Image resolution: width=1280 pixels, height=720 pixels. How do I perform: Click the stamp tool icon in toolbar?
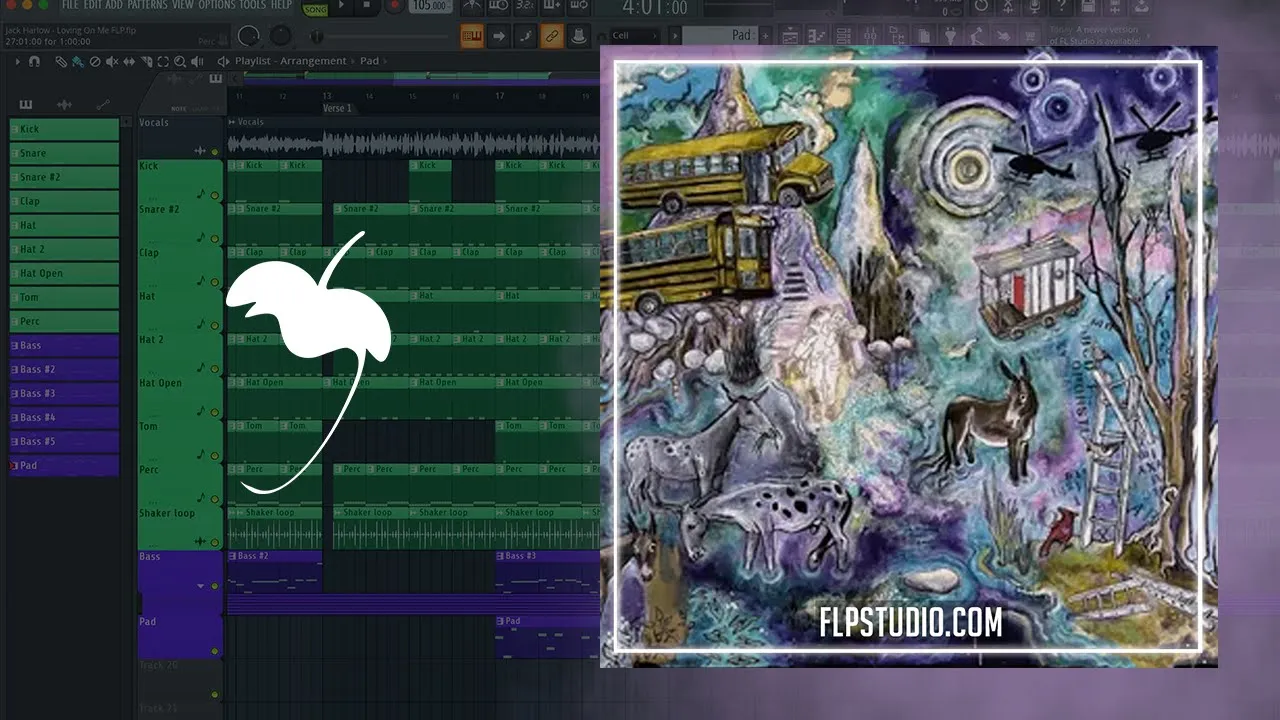click(x=577, y=37)
